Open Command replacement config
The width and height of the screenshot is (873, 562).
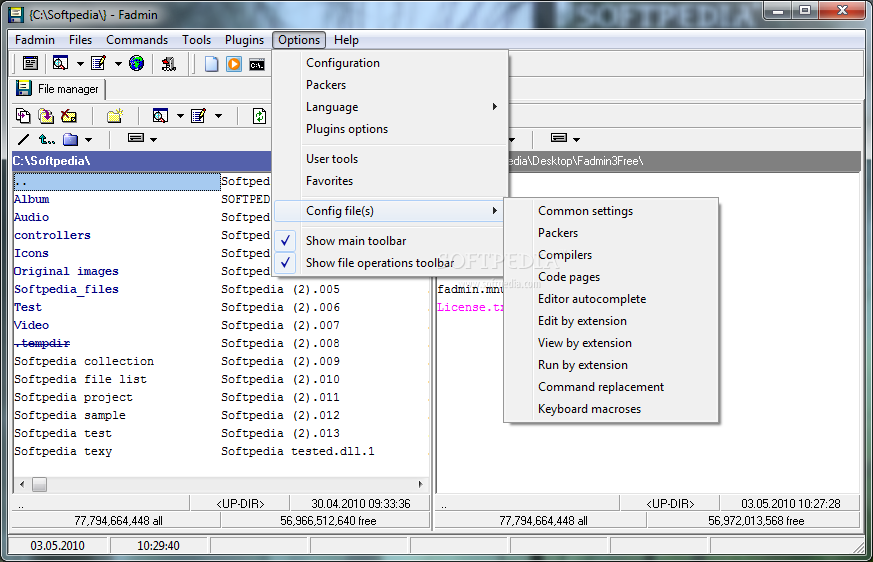click(x=611, y=387)
